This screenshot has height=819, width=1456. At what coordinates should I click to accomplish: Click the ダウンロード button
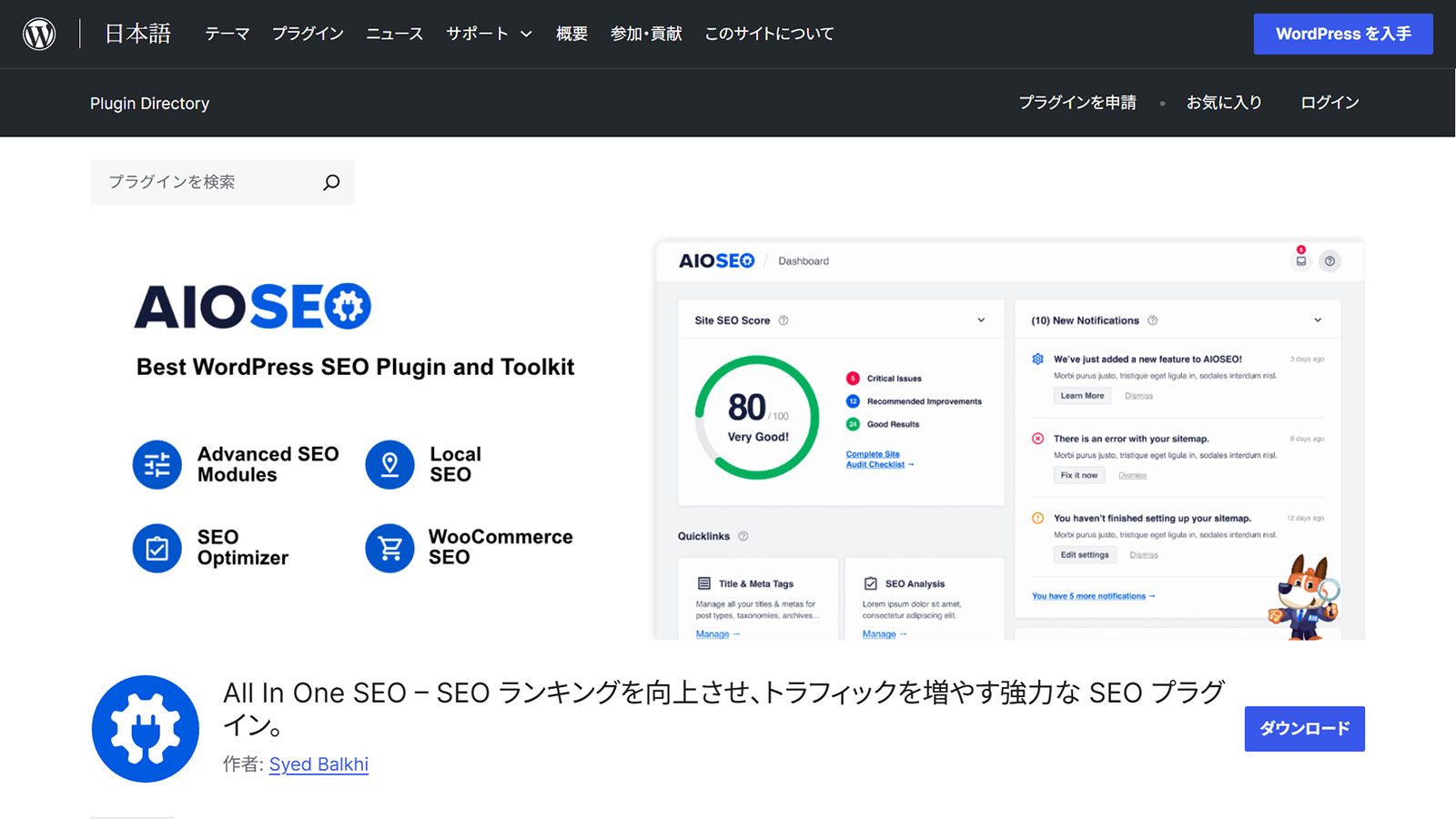click(1305, 729)
